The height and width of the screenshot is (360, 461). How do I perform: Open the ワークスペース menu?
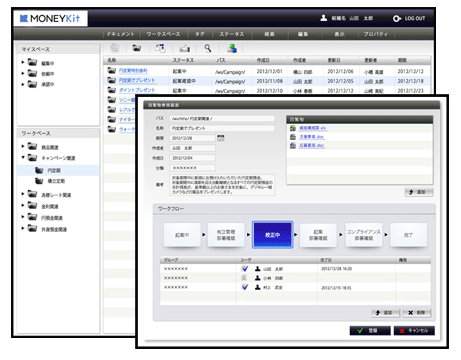coord(163,34)
